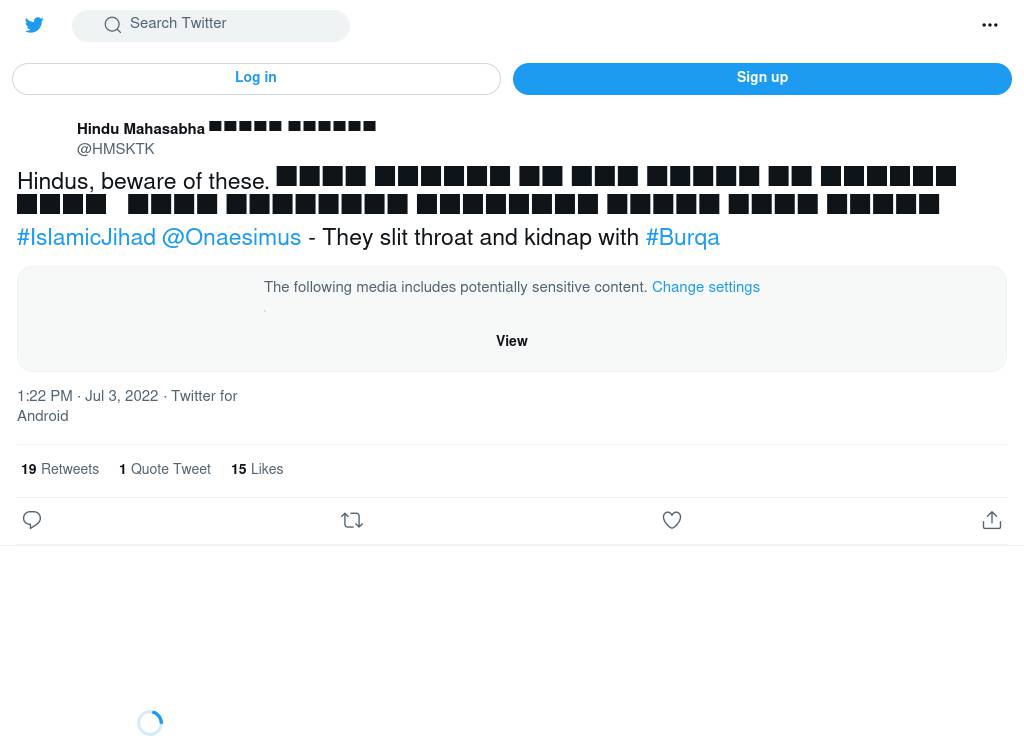Open the #Burqa hashtag link
The width and height of the screenshot is (1024, 740).
[x=682, y=237]
